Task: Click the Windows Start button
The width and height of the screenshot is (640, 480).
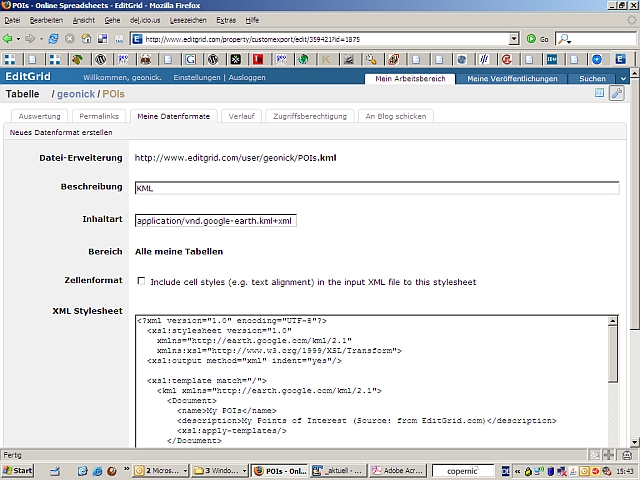Action: click(x=19, y=470)
